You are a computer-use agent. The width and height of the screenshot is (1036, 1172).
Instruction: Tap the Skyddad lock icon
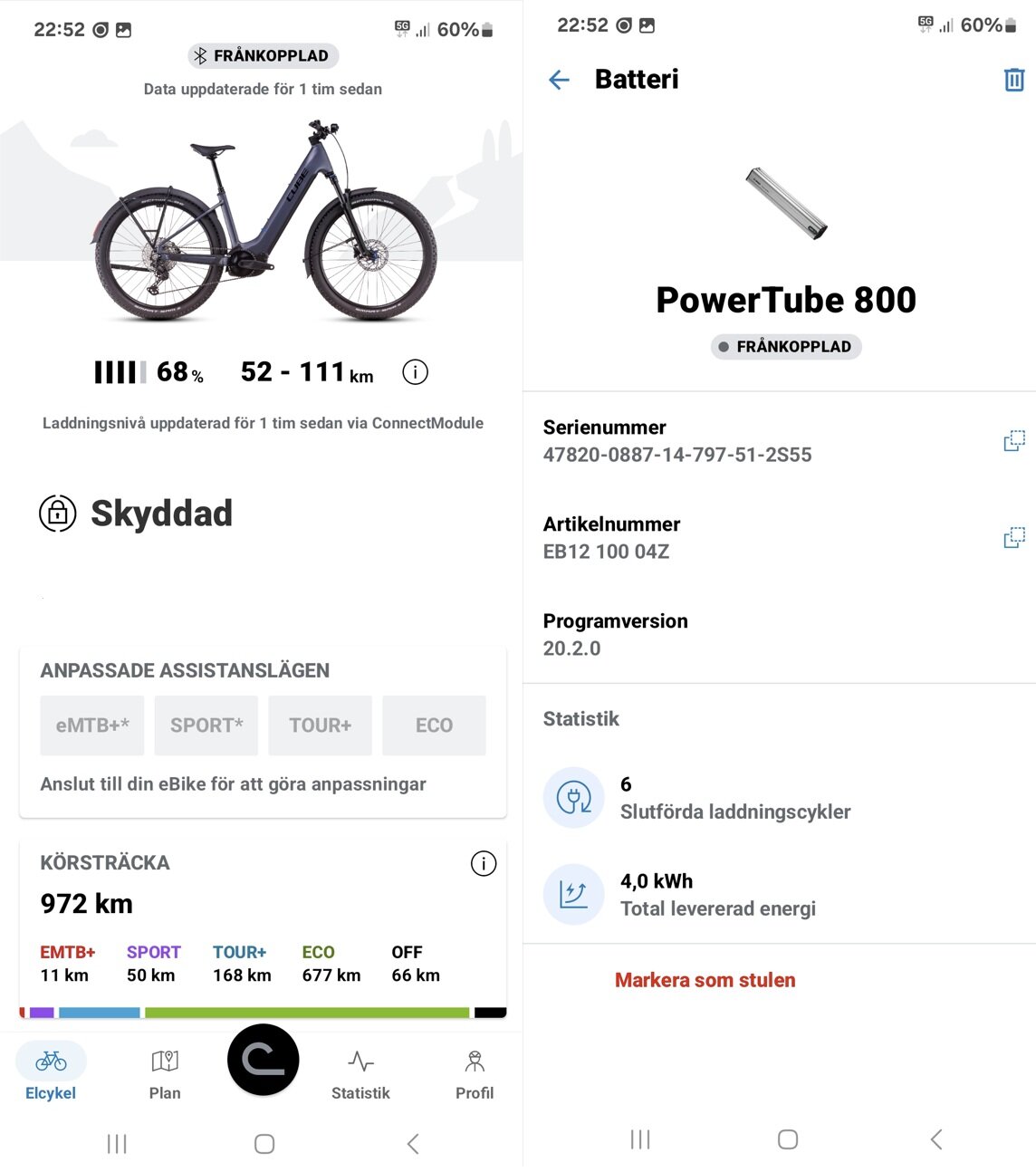coord(58,514)
